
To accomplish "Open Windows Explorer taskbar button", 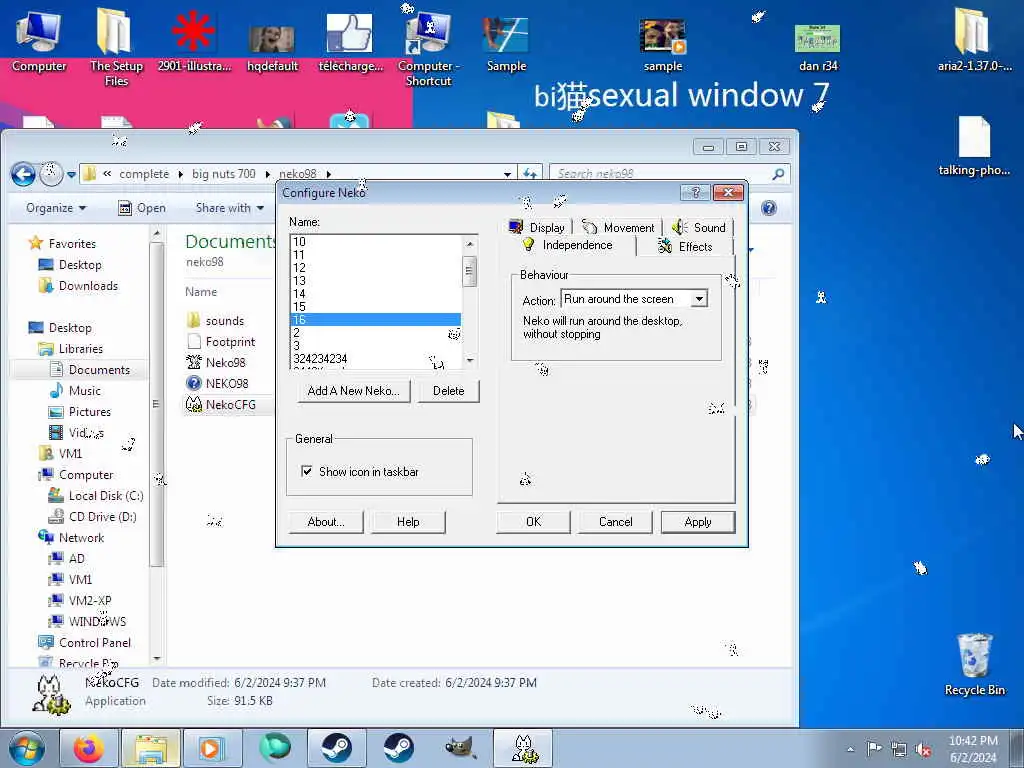I will pyautogui.click(x=151, y=748).
